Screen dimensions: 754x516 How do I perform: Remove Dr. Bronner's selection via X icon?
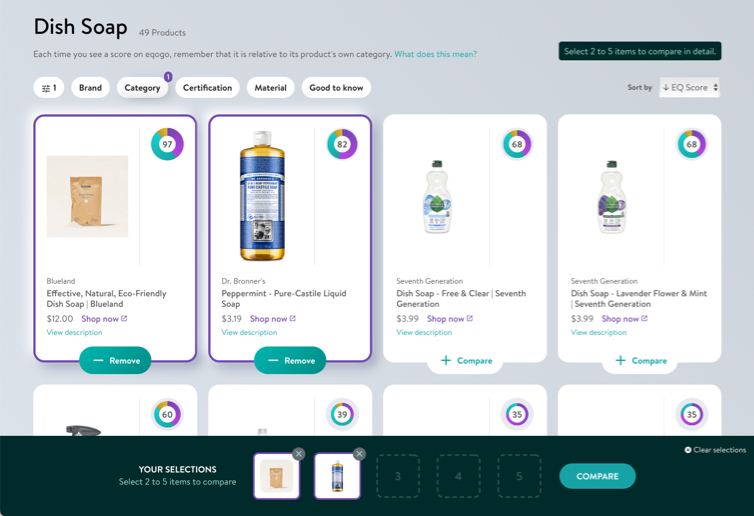(x=360, y=454)
